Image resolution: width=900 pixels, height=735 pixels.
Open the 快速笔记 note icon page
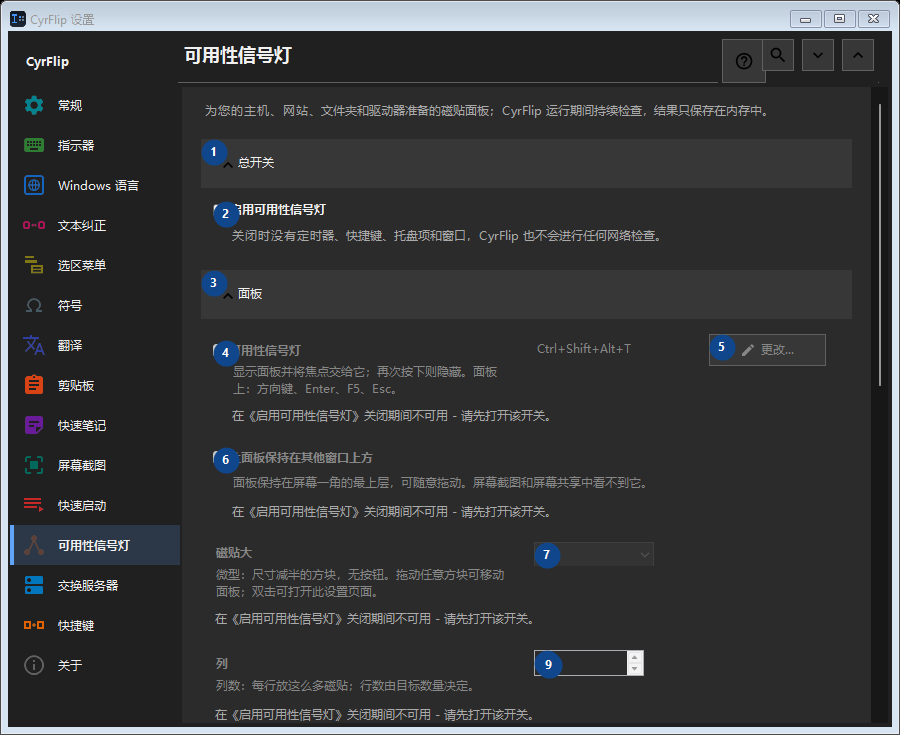point(34,425)
